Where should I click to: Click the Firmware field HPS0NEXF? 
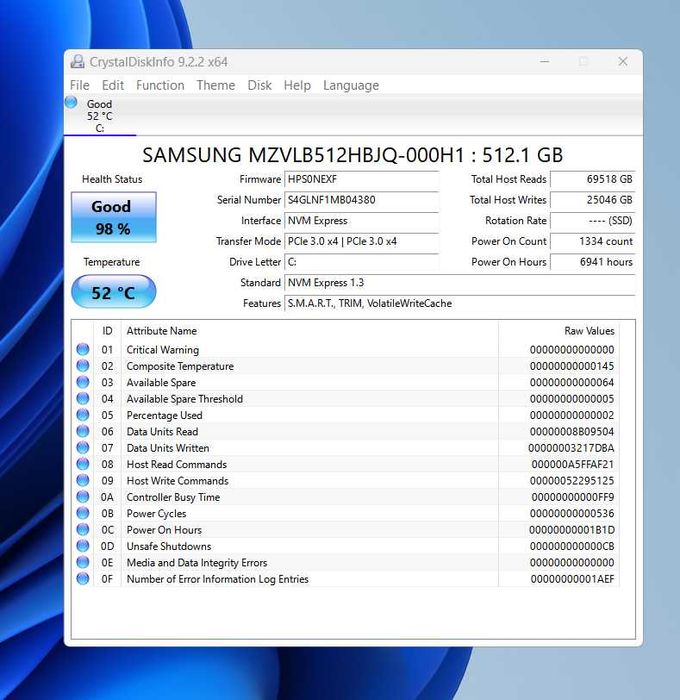(362, 179)
